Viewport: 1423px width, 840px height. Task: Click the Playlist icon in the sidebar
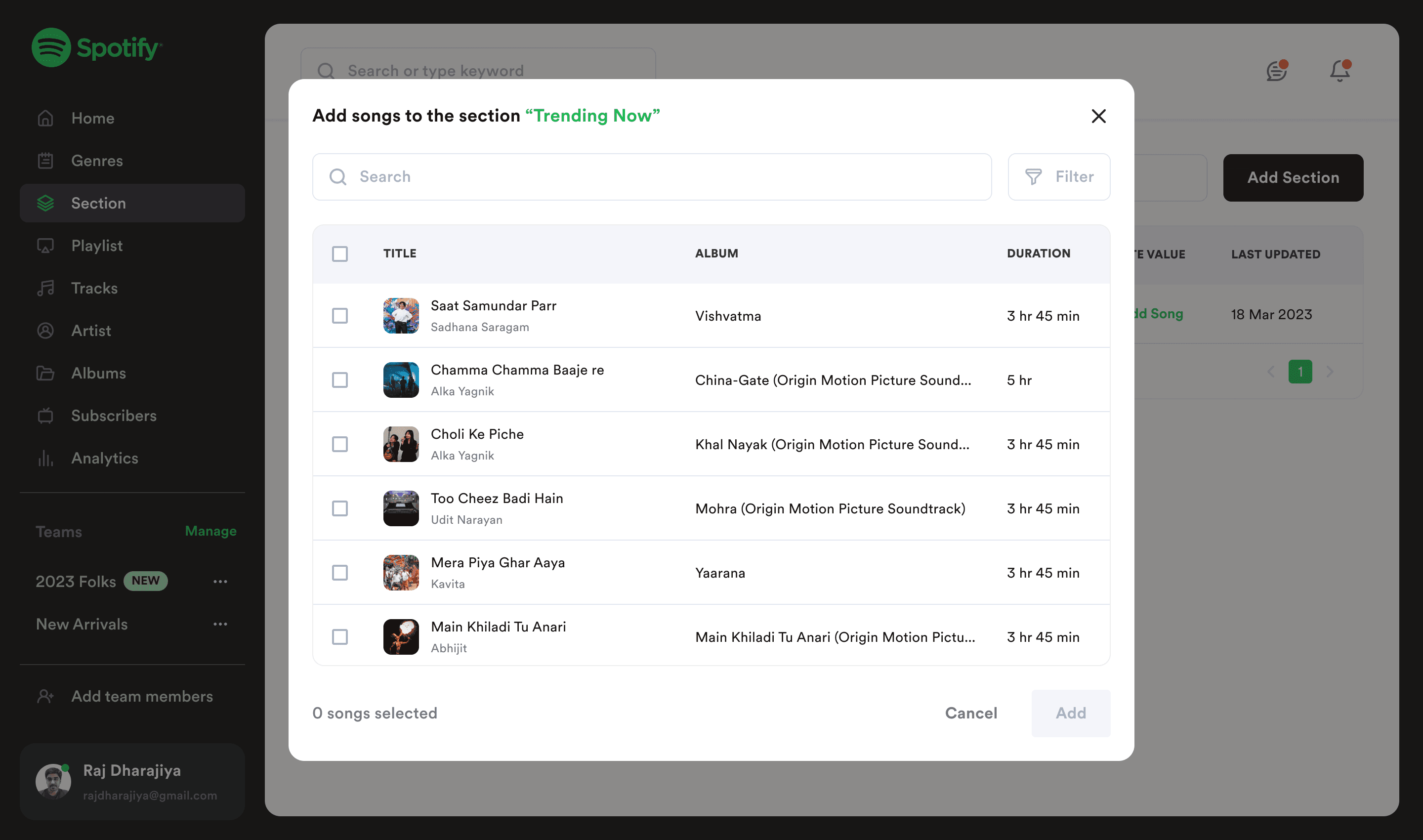45,245
